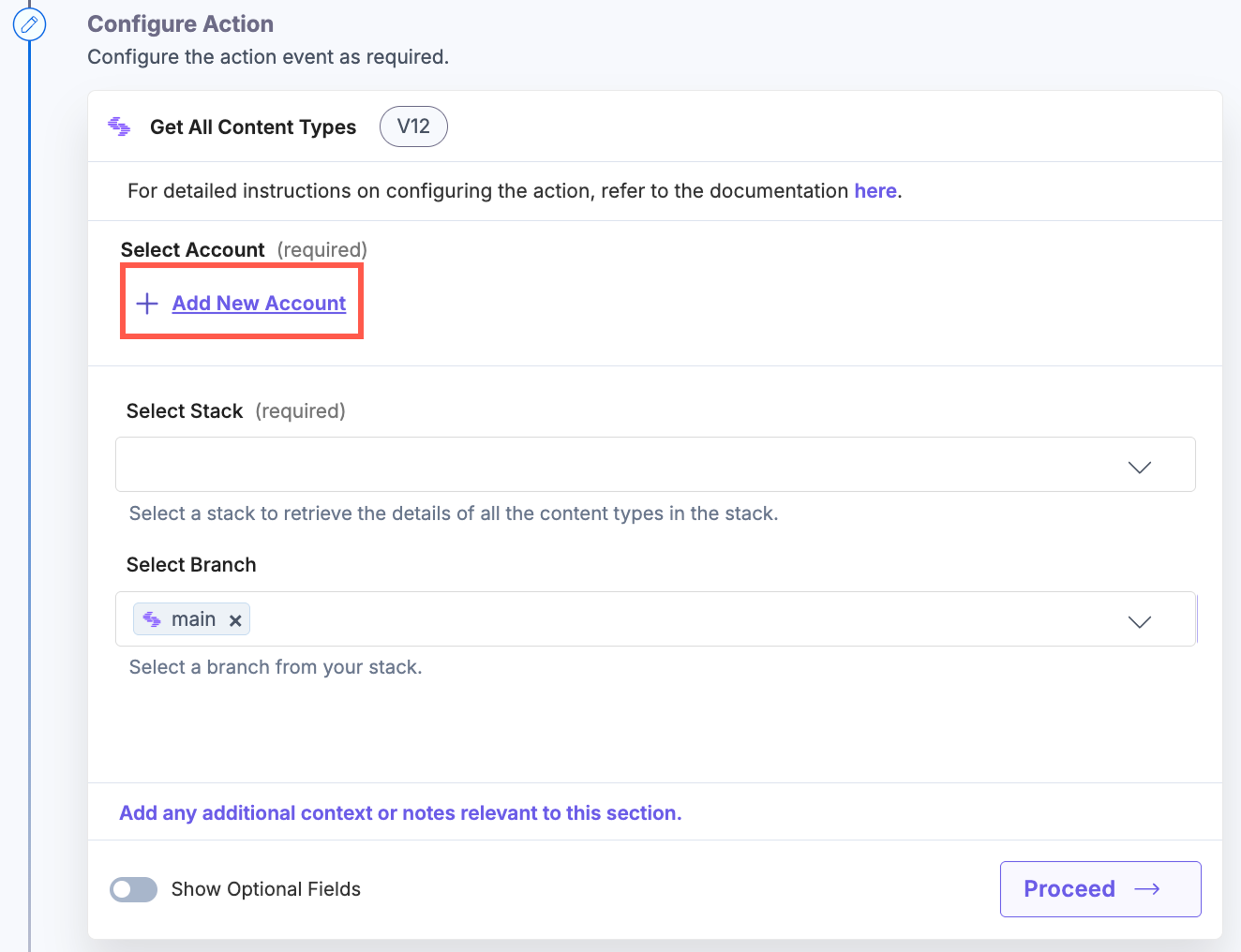Toggle Show Optional Fields switch

point(134,889)
